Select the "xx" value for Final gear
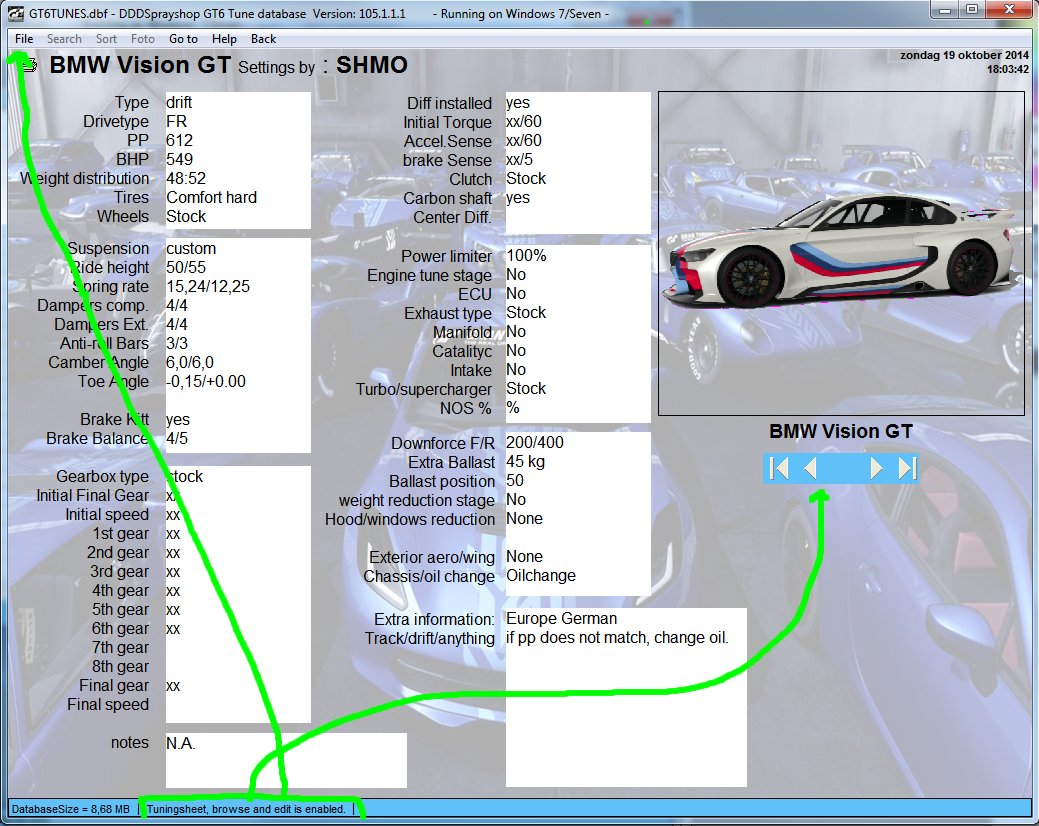The height and width of the screenshot is (826, 1039). pos(173,686)
